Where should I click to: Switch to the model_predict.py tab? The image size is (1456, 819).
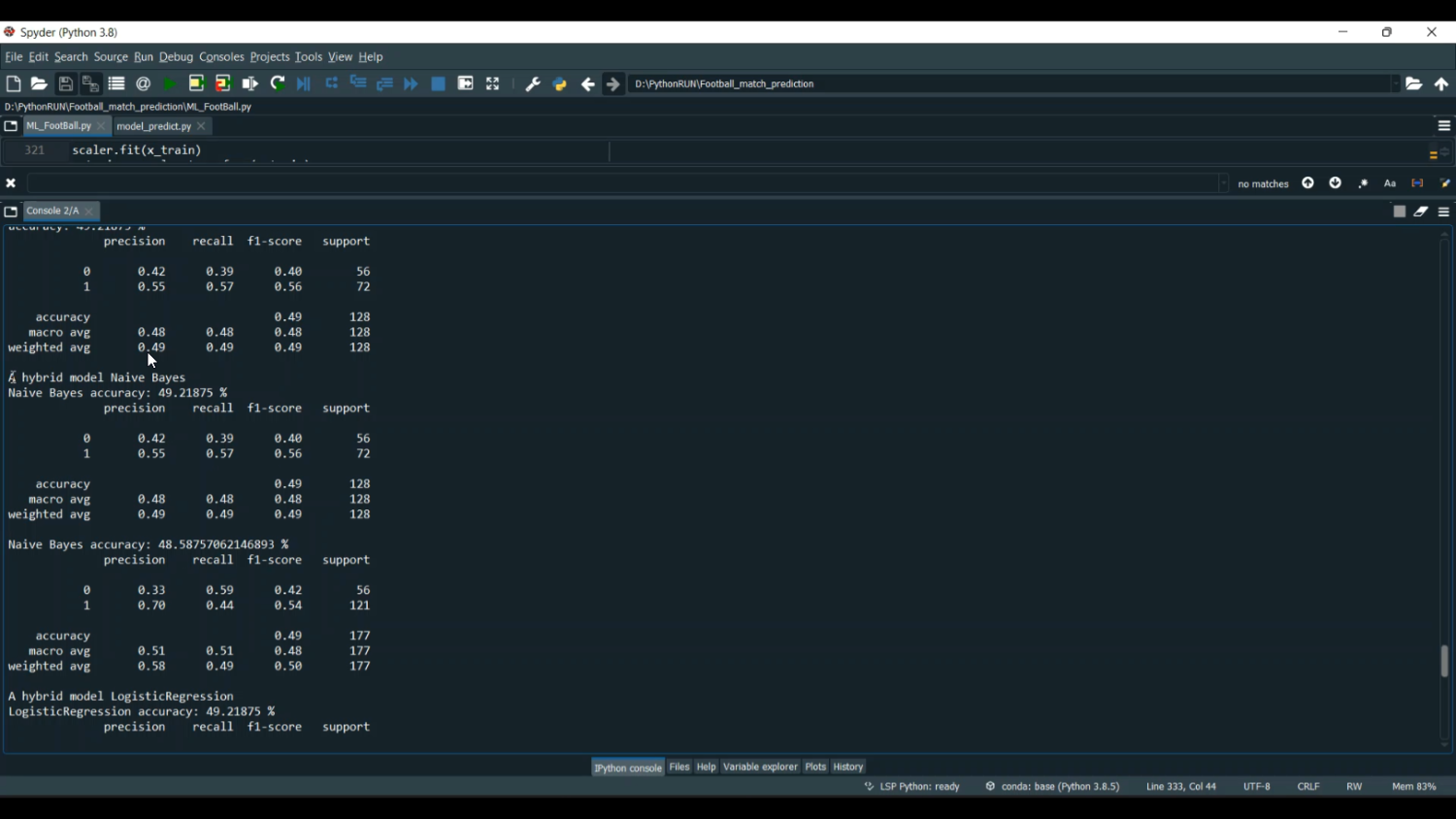click(x=153, y=127)
